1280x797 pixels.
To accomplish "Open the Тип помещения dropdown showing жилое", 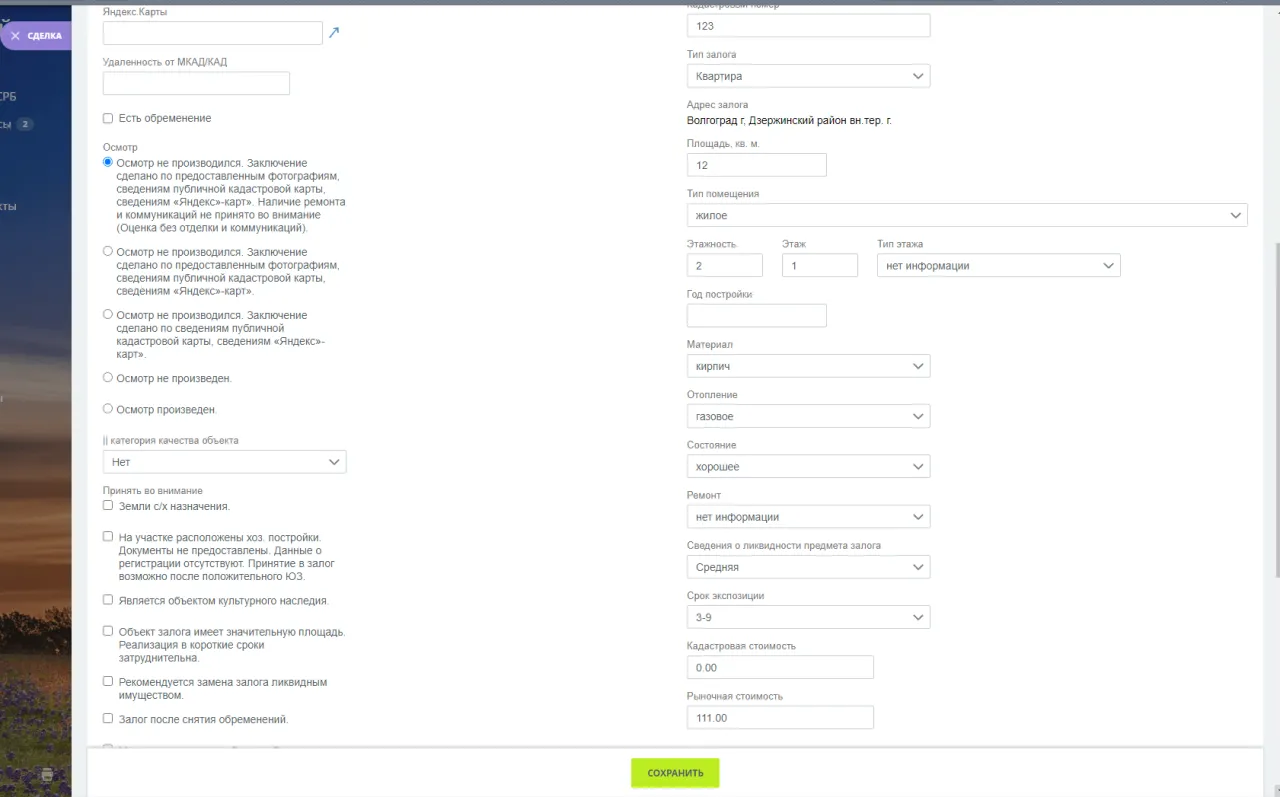I will click(966, 215).
